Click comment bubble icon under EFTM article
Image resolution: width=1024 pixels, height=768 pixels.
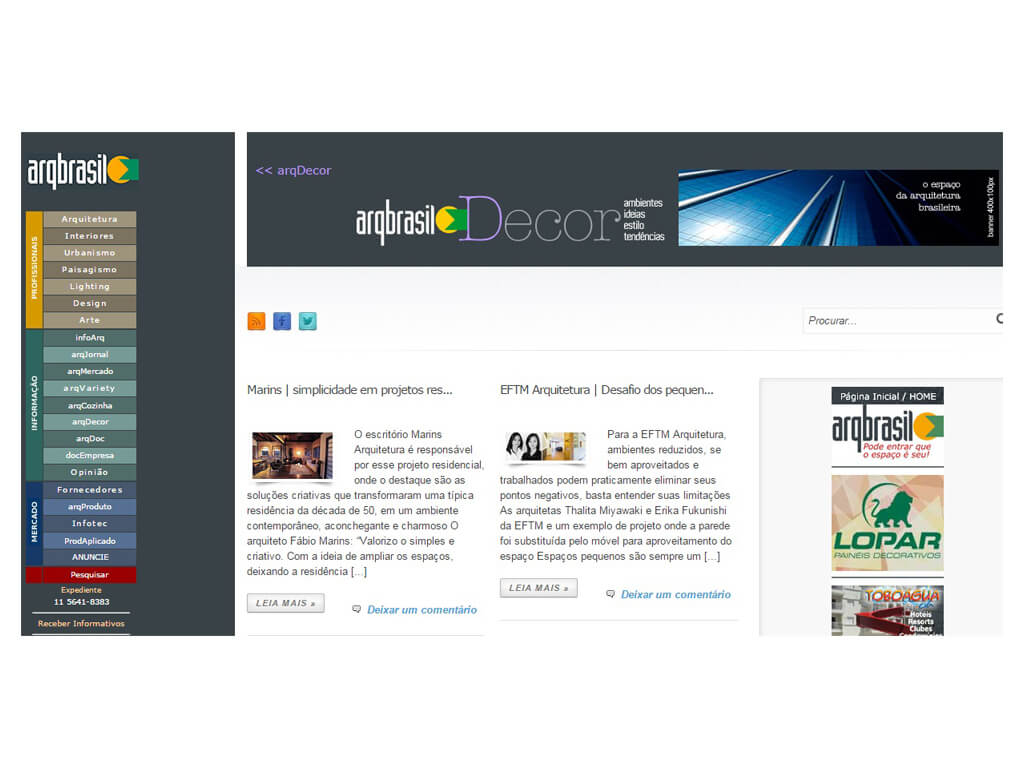[x=611, y=594]
